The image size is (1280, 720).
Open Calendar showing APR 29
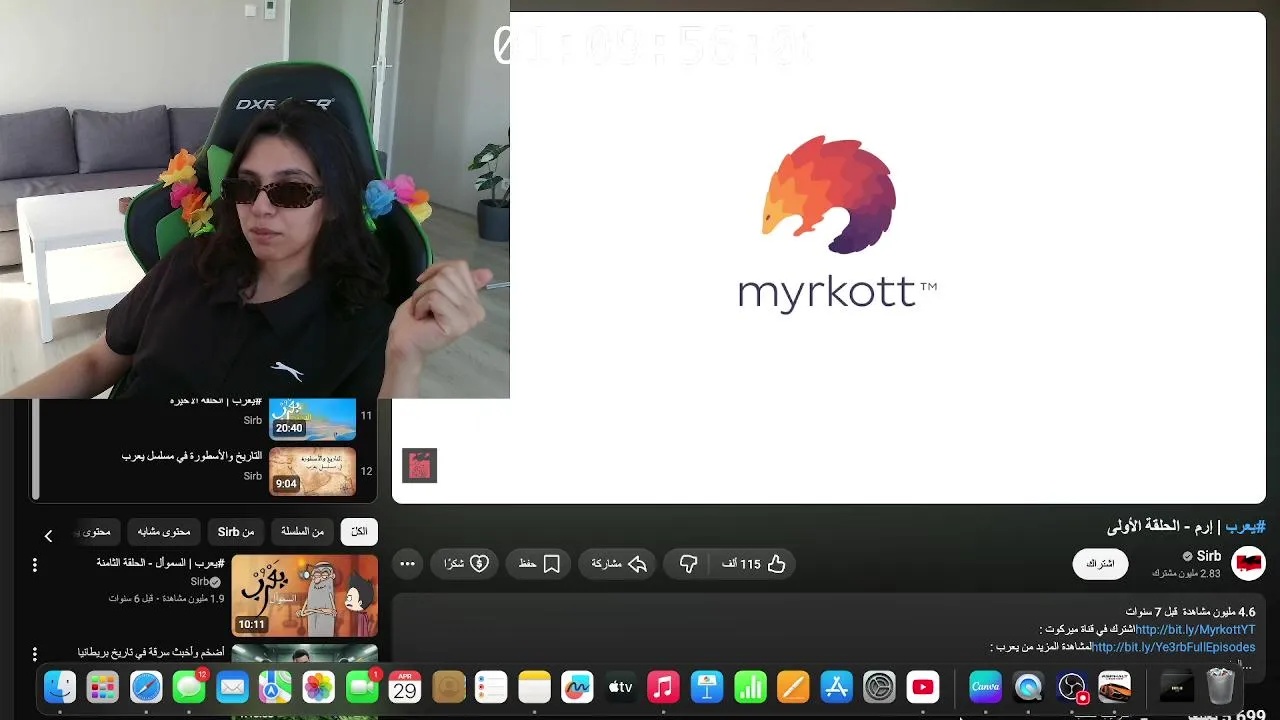pos(405,687)
